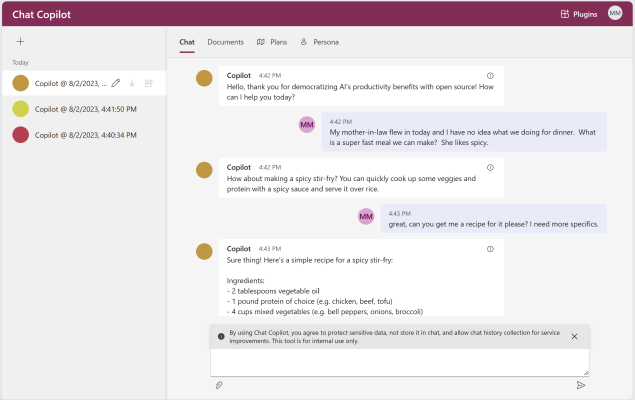Click the user message asking for a recipe
The image size is (635, 400).
coord(493,219)
